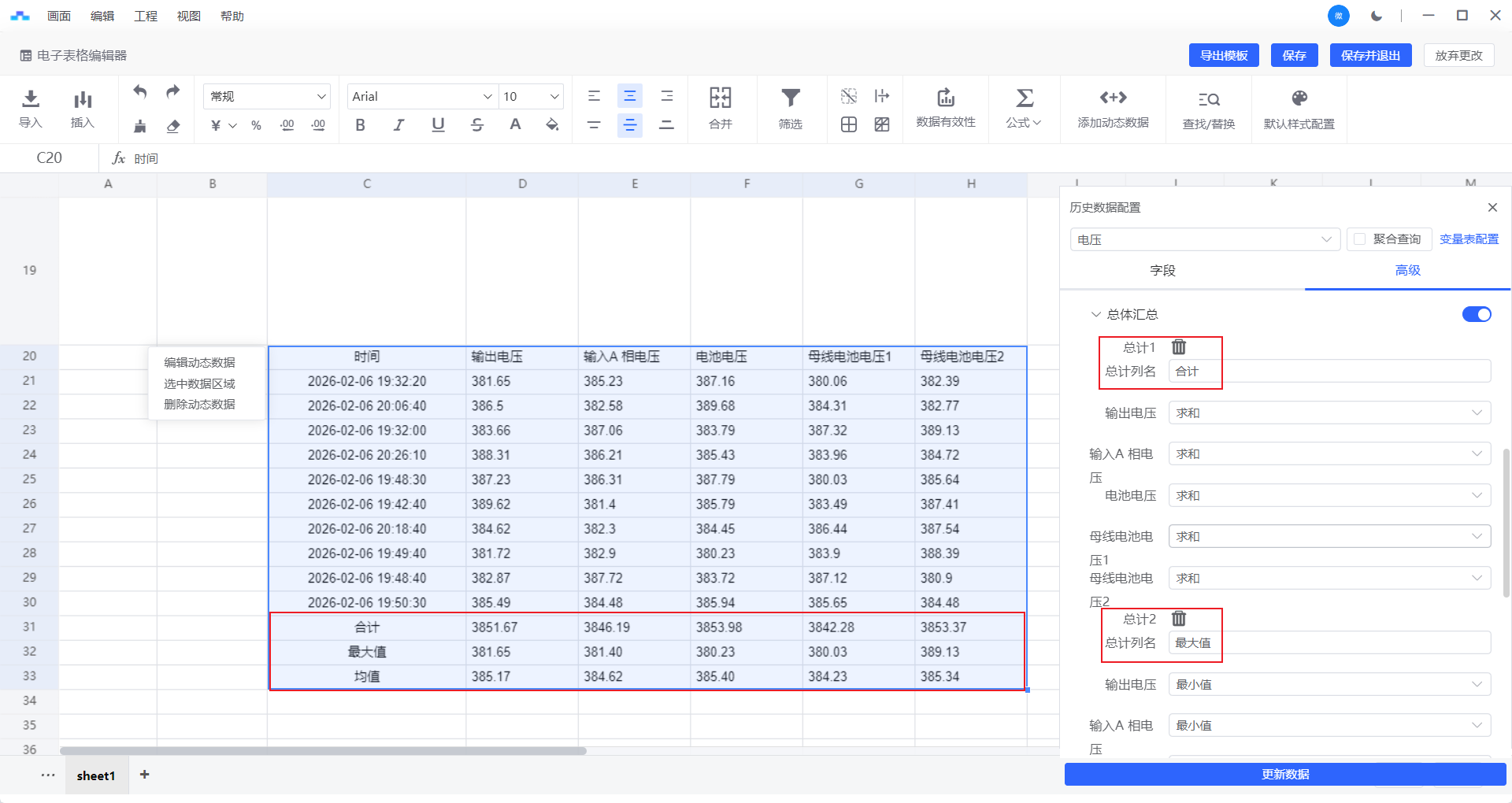This screenshot has height=803, width=1512.
Task: Open Default style config (默认样式配置) palette
Action: coord(1299,98)
